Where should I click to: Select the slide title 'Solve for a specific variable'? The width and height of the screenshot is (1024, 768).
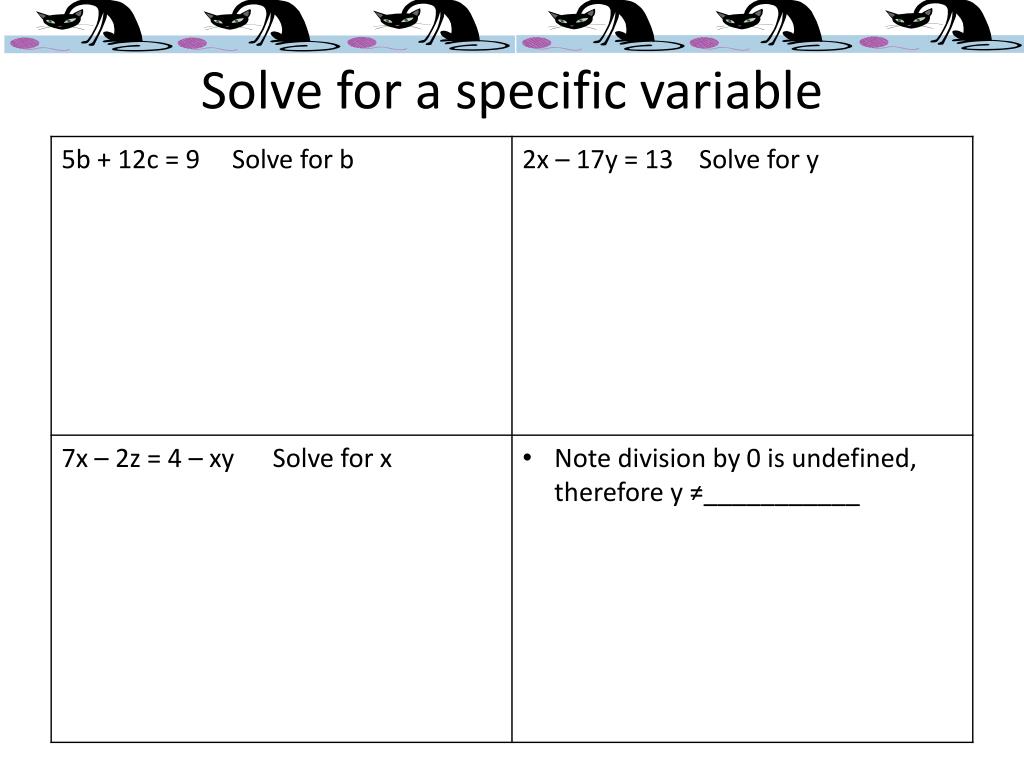coord(511,92)
